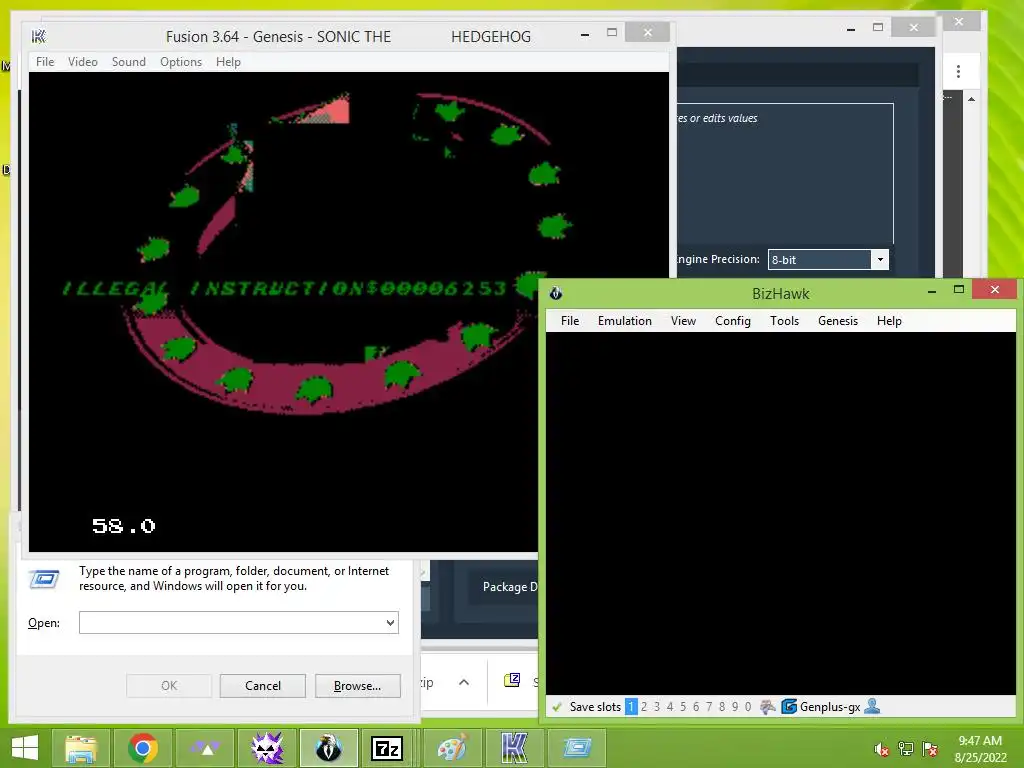Select save slot 9 in BizHawk
The width and height of the screenshot is (1024, 768).
click(735, 707)
